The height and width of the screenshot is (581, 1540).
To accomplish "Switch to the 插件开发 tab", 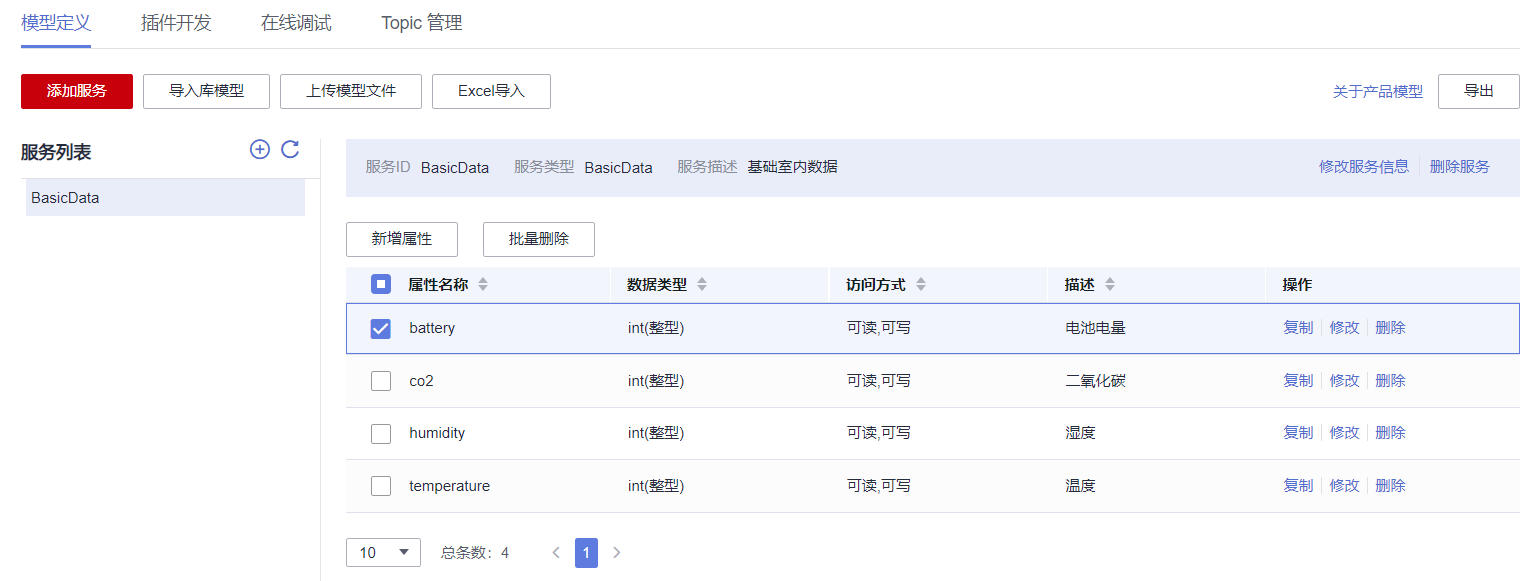I will tap(176, 23).
